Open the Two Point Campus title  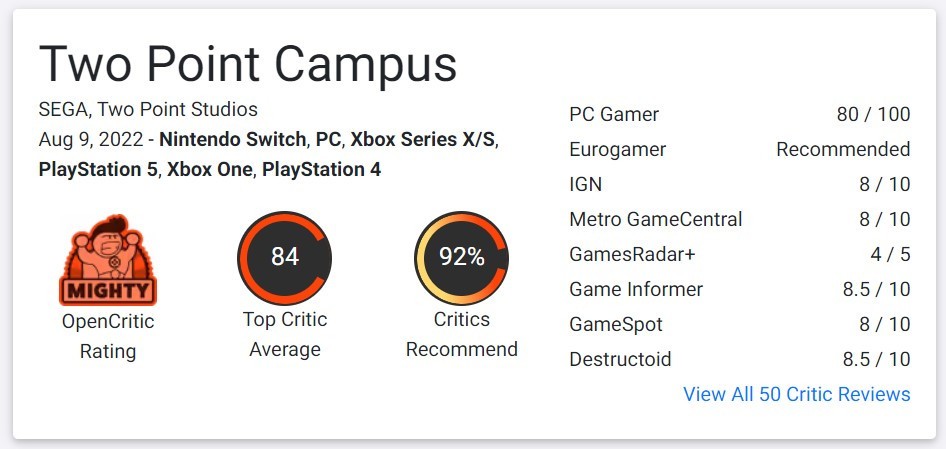pos(247,64)
